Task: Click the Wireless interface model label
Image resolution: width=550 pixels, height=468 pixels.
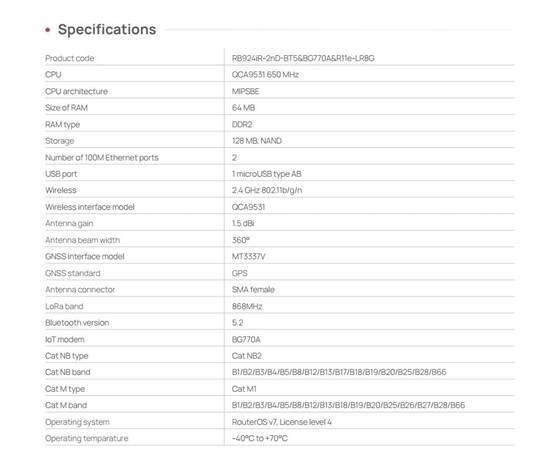Action: coord(90,207)
